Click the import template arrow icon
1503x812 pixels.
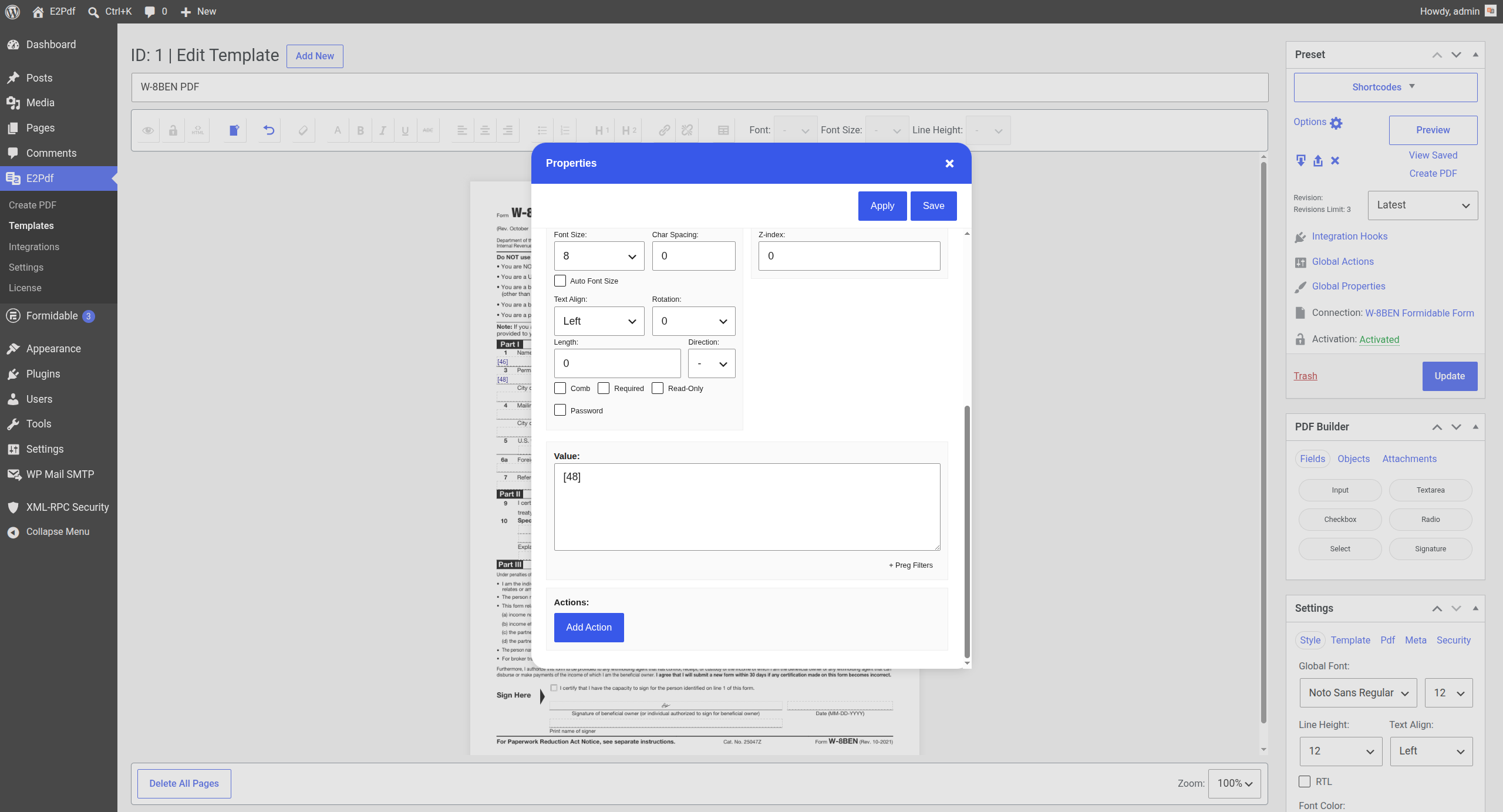[x=1300, y=161]
